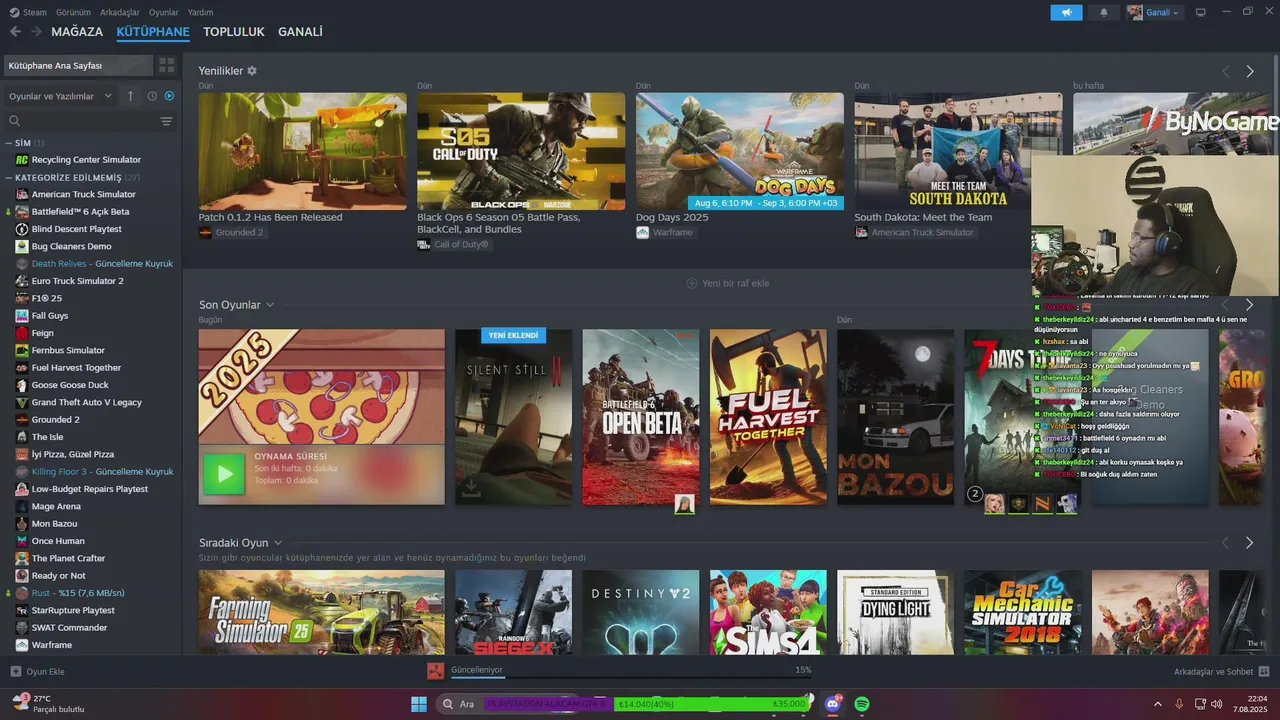
Task: Show hidden system tray icons chevron
Action: tap(1158, 704)
